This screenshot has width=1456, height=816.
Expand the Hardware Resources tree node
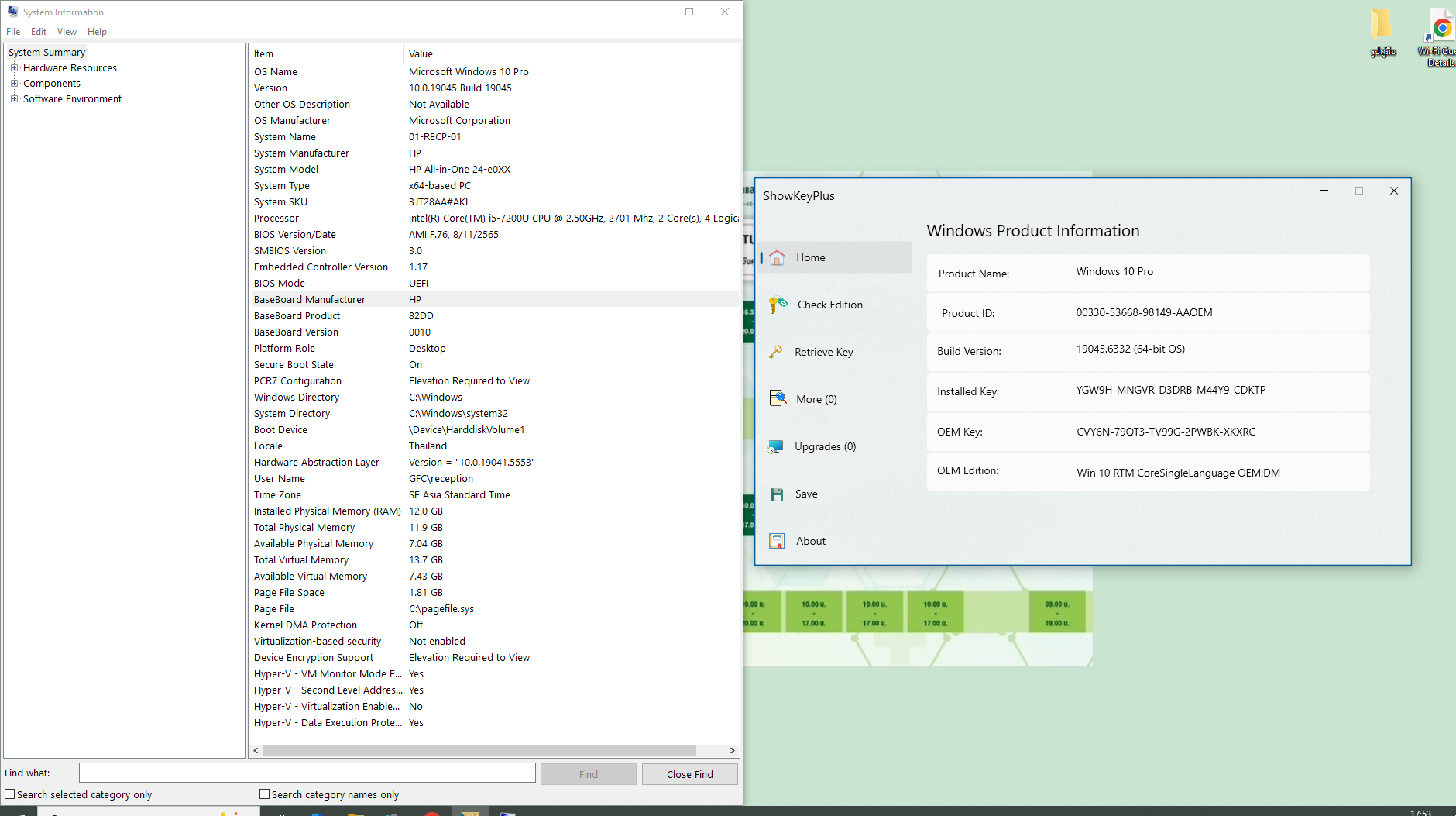pos(14,68)
